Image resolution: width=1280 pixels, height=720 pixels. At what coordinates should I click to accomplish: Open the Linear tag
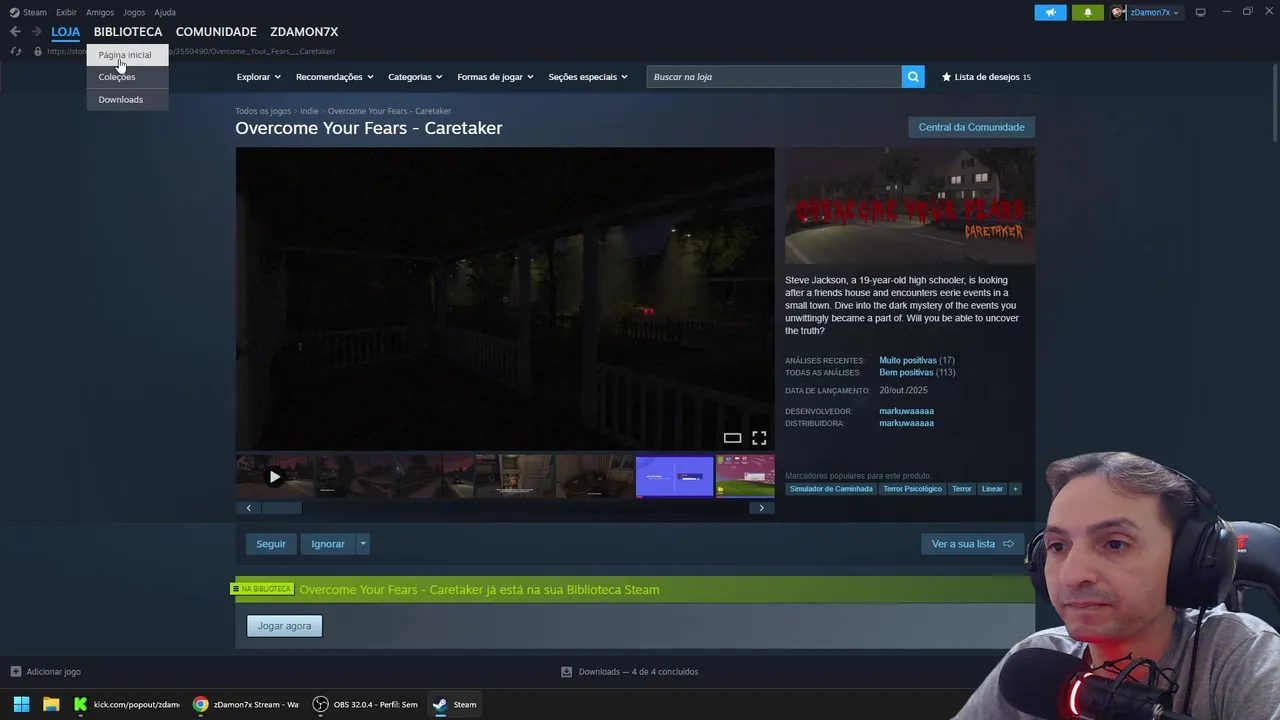click(x=992, y=489)
